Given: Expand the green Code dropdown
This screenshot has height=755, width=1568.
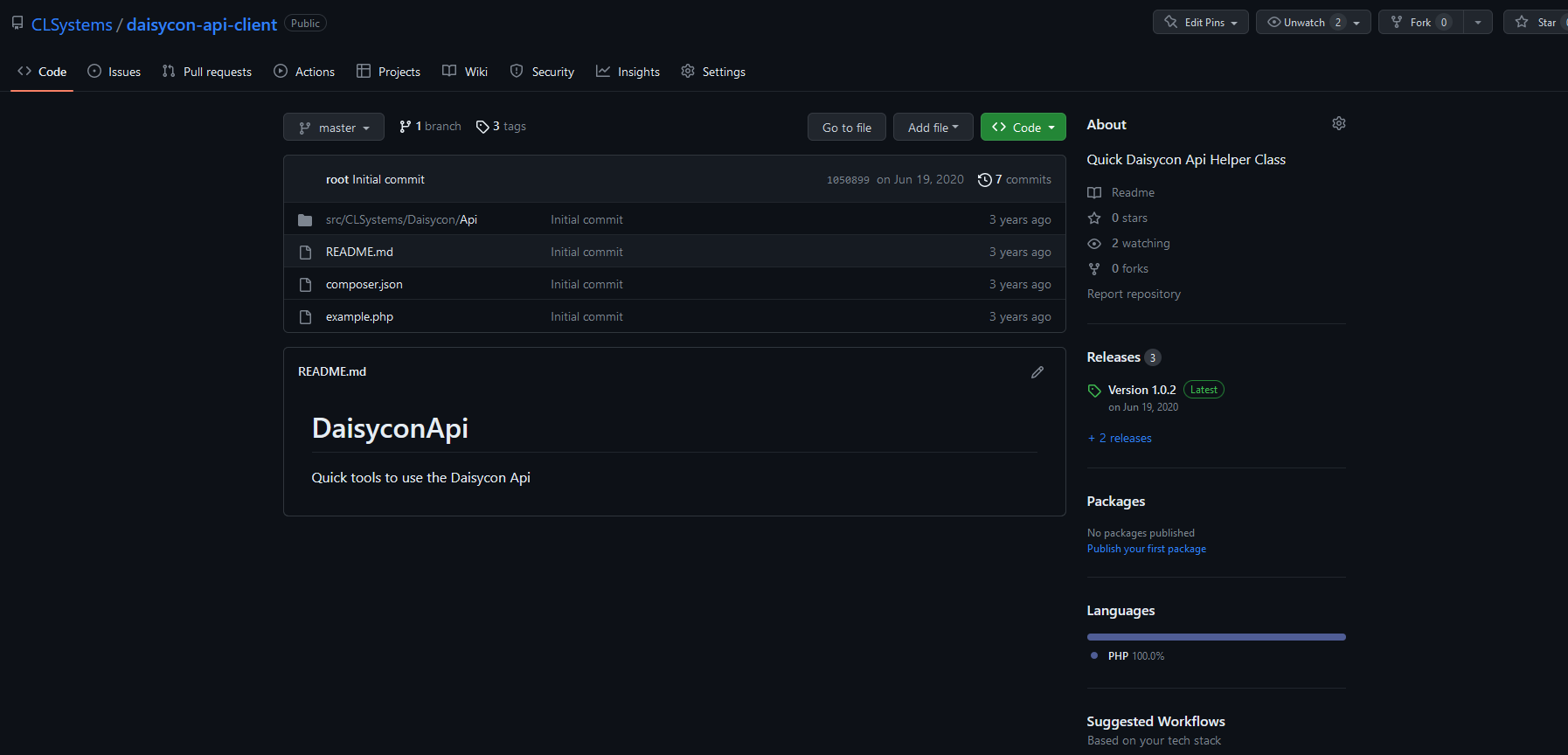Looking at the screenshot, I should (x=1023, y=128).
